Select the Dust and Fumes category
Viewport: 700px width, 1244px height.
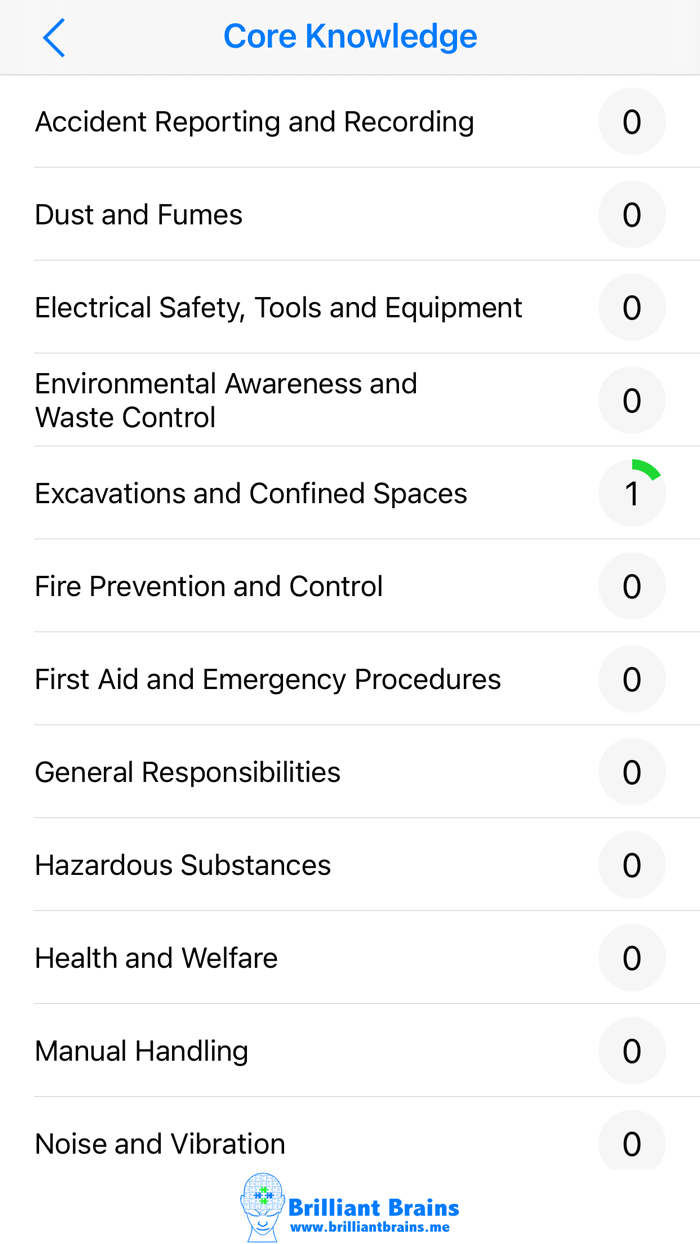138,214
